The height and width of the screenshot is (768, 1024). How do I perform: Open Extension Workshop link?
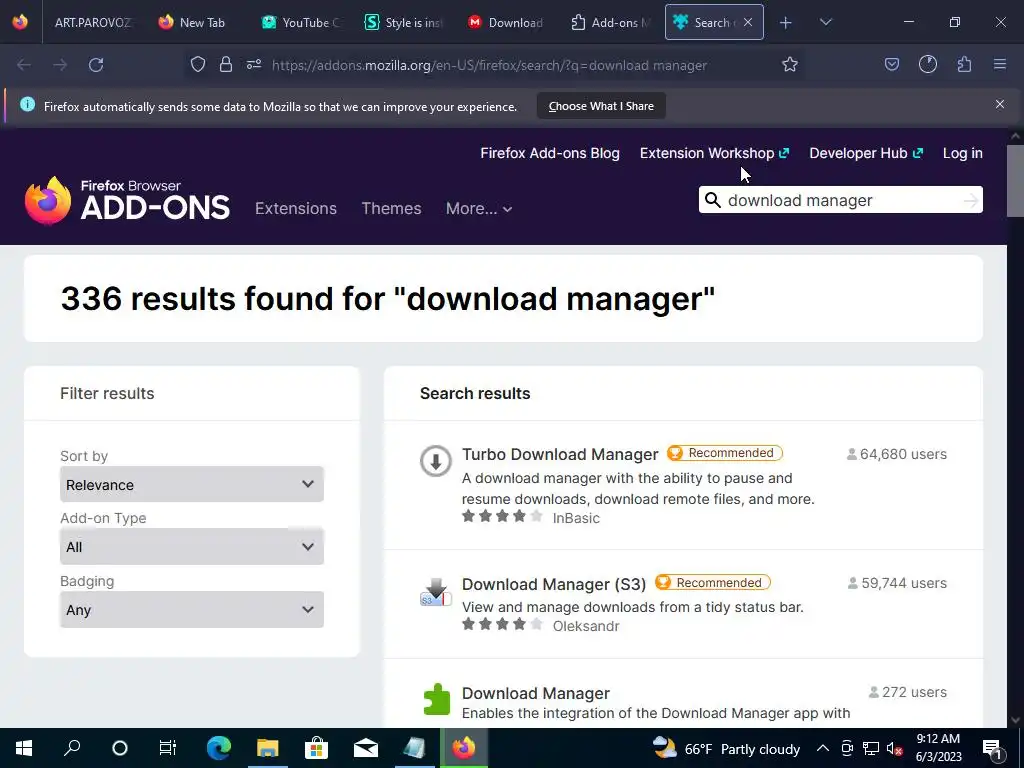[x=714, y=153]
